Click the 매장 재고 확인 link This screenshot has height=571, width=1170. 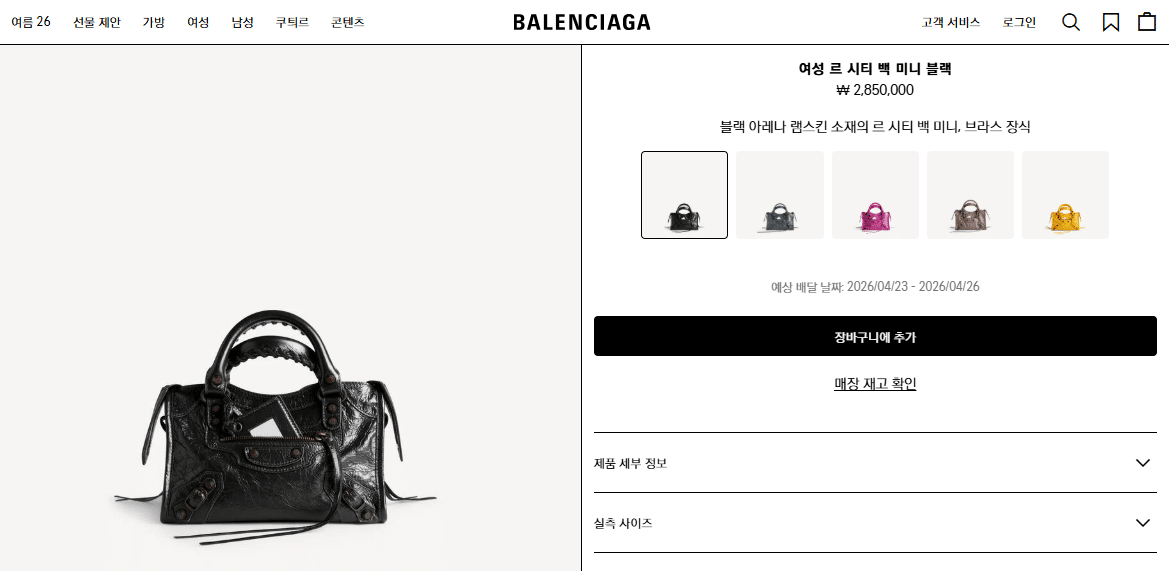pos(875,384)
